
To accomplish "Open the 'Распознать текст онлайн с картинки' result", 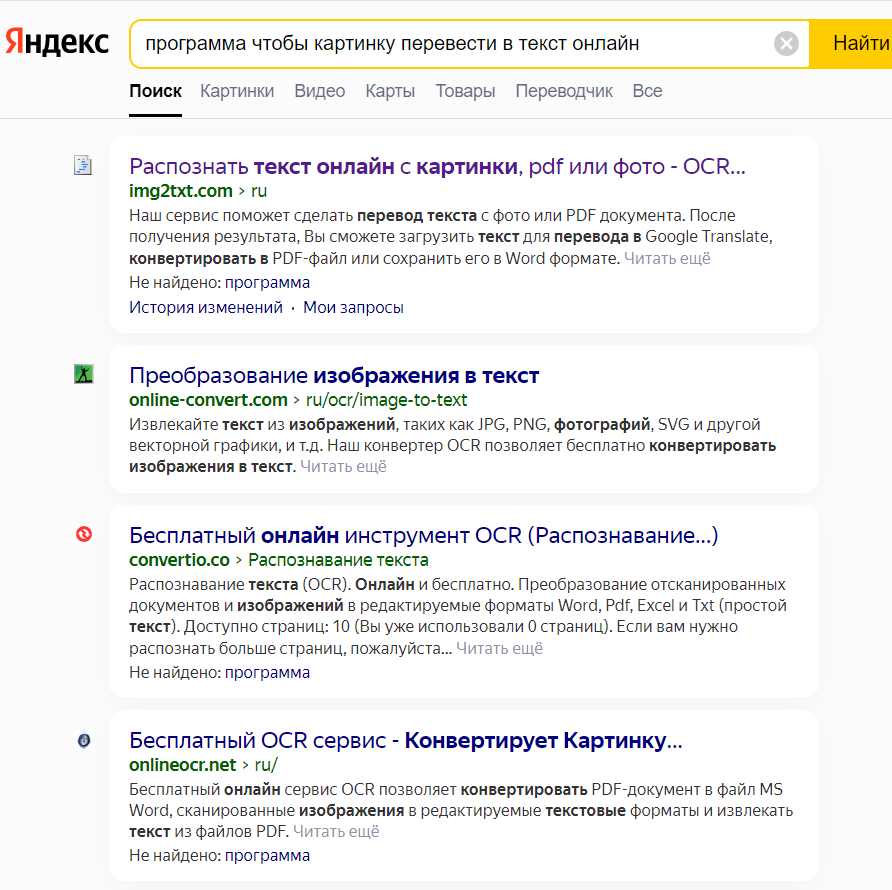I will click(437, 166).
